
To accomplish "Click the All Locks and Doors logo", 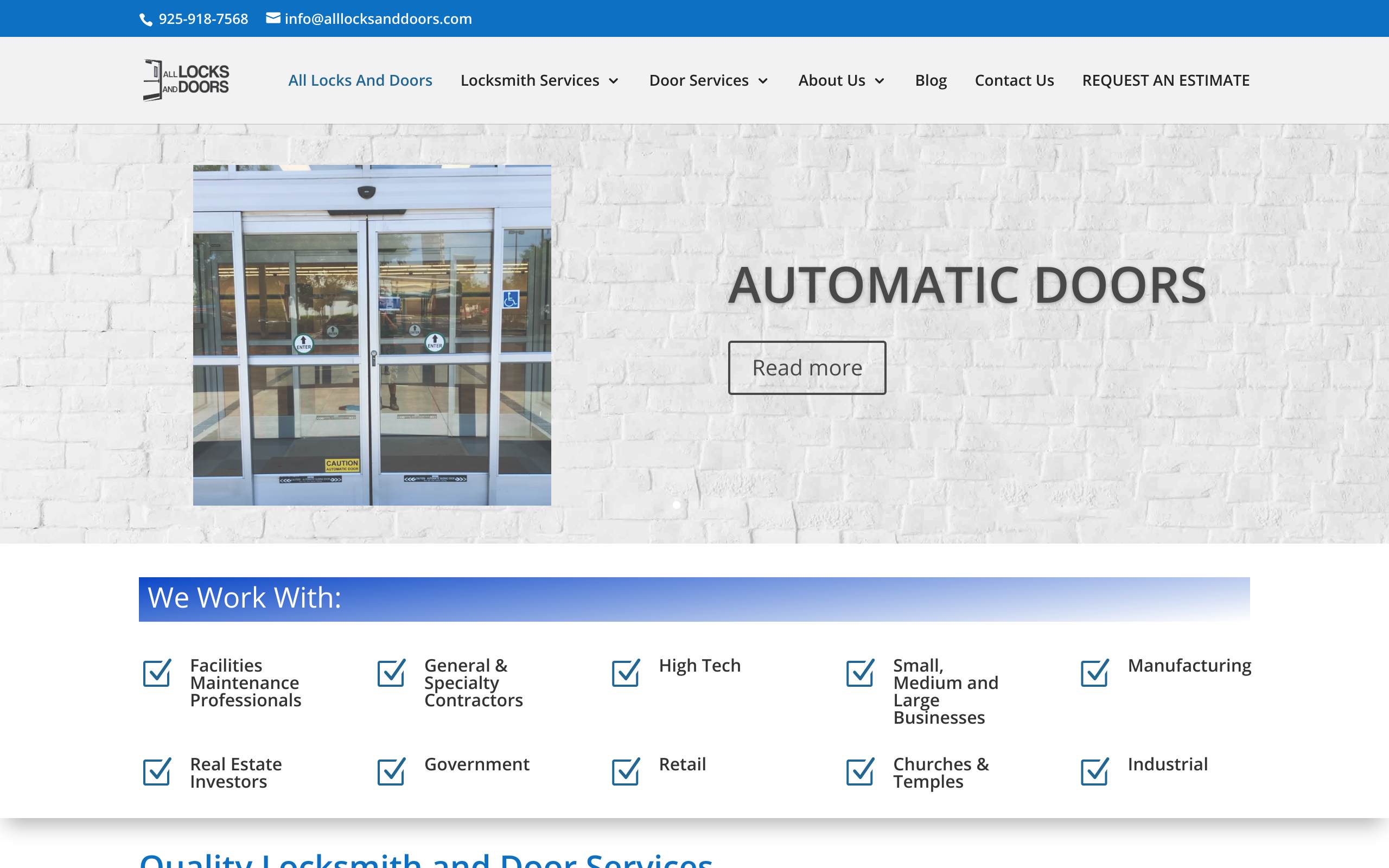I will tap(186, 80).
